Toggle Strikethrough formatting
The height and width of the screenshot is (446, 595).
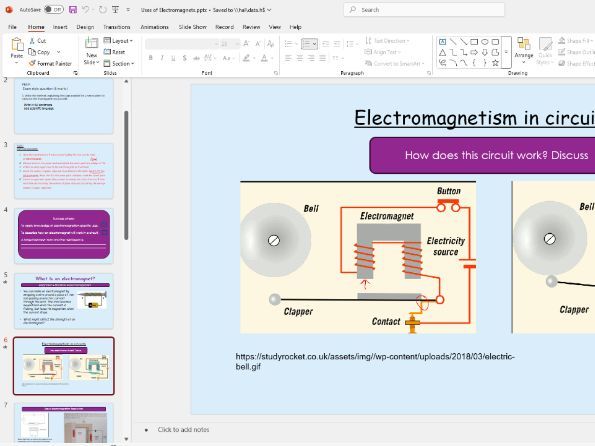coord(196,58)
